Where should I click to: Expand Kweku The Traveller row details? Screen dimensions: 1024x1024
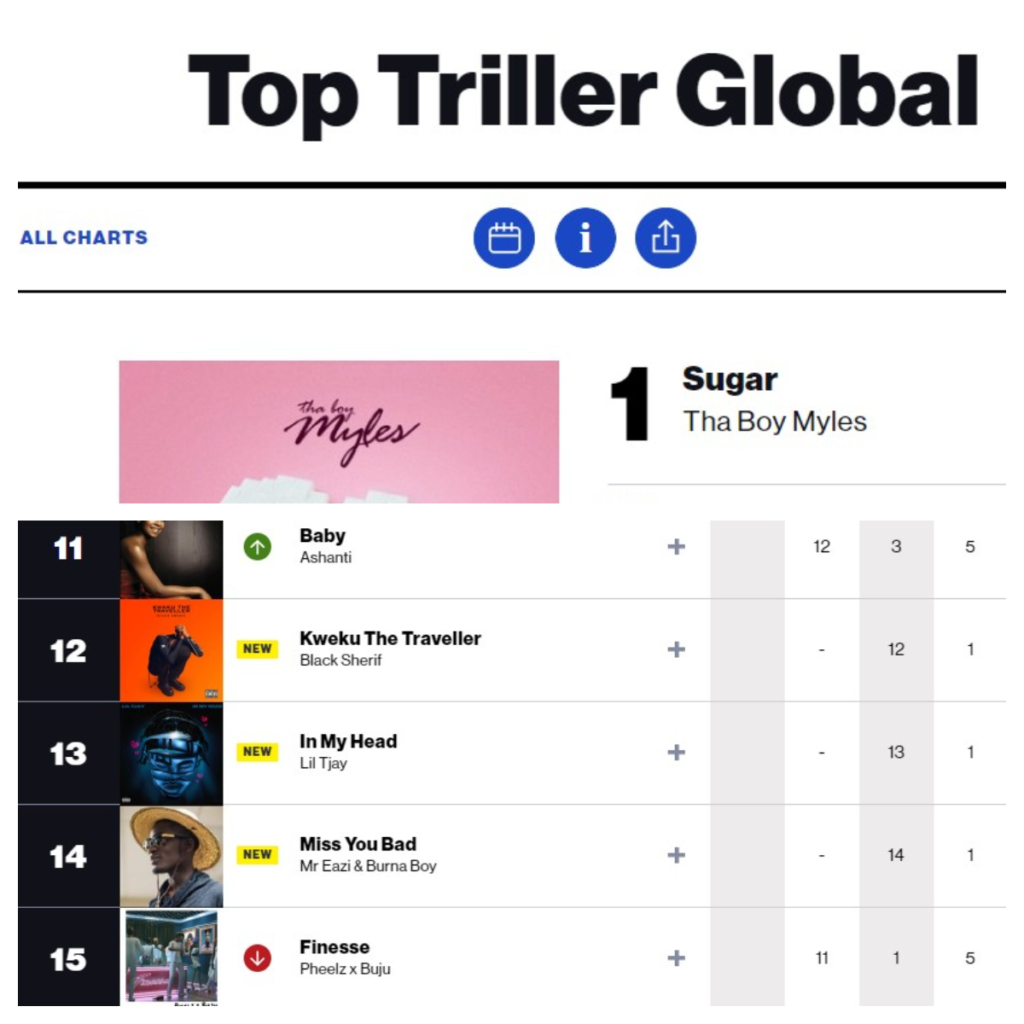click(x=677, y=649)
